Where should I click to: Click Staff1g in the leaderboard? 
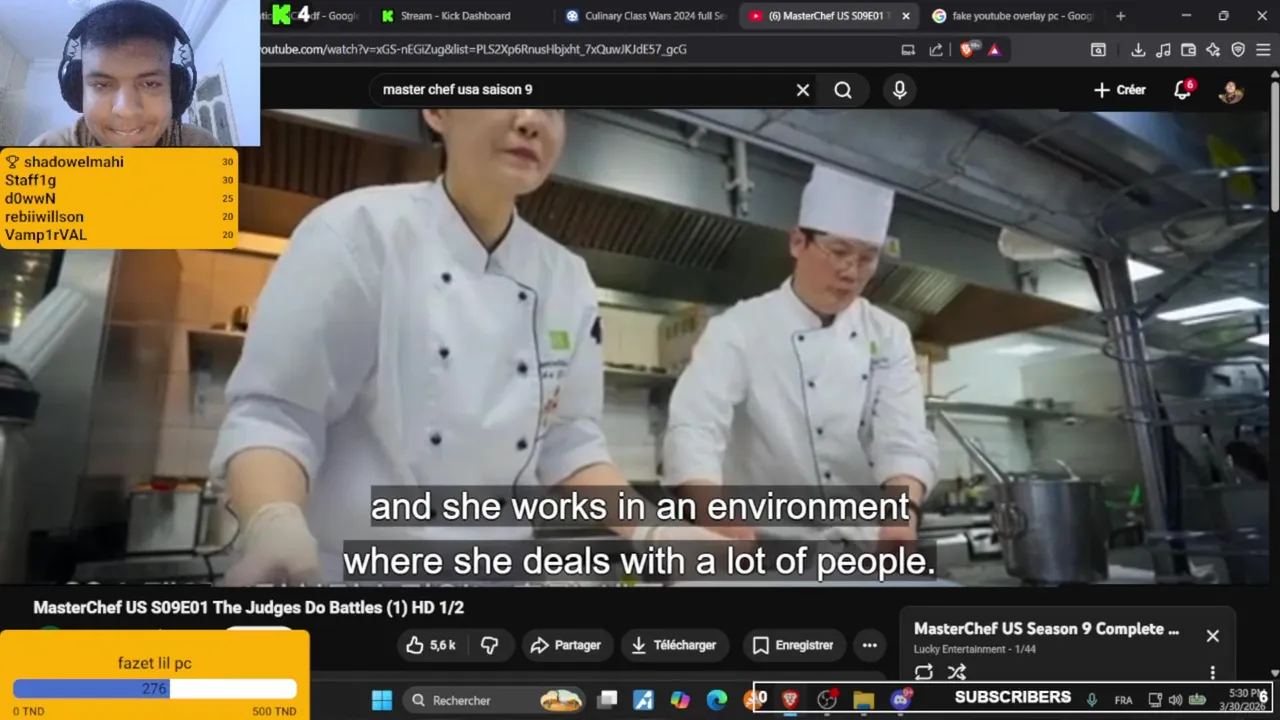[x=30, y=180]
